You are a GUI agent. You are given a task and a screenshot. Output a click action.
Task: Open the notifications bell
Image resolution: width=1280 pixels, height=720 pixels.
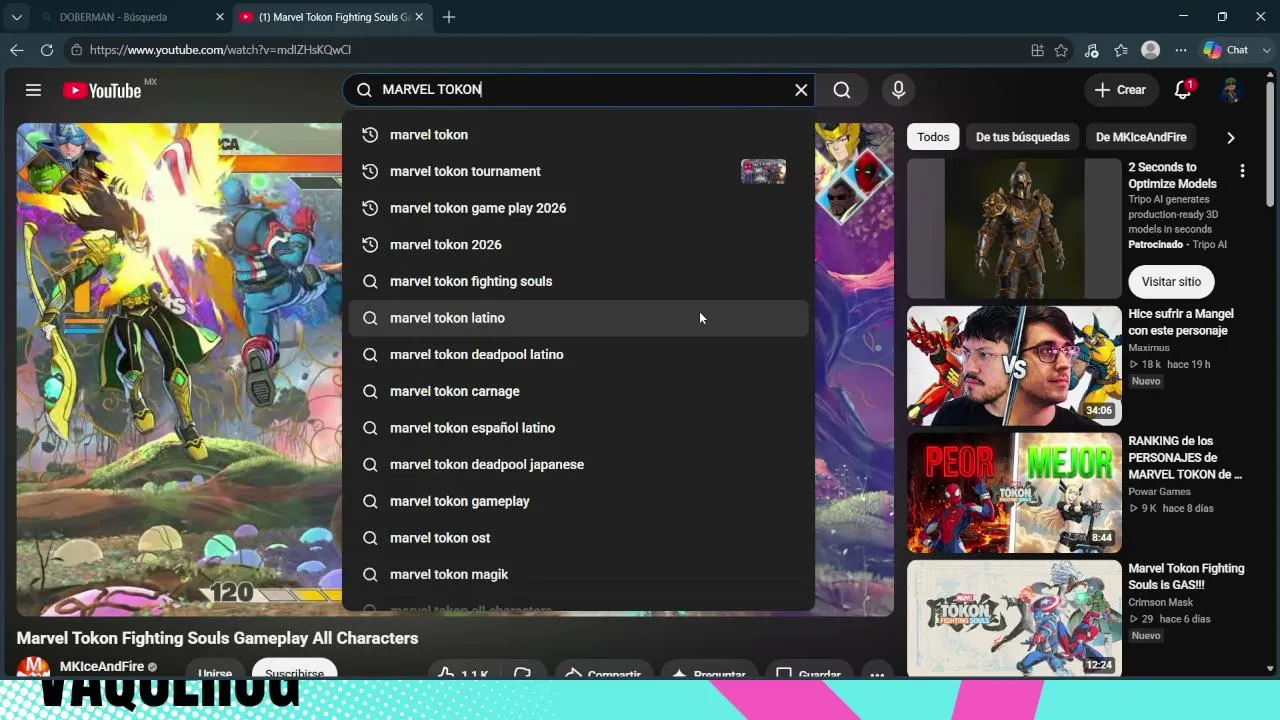1183,90
